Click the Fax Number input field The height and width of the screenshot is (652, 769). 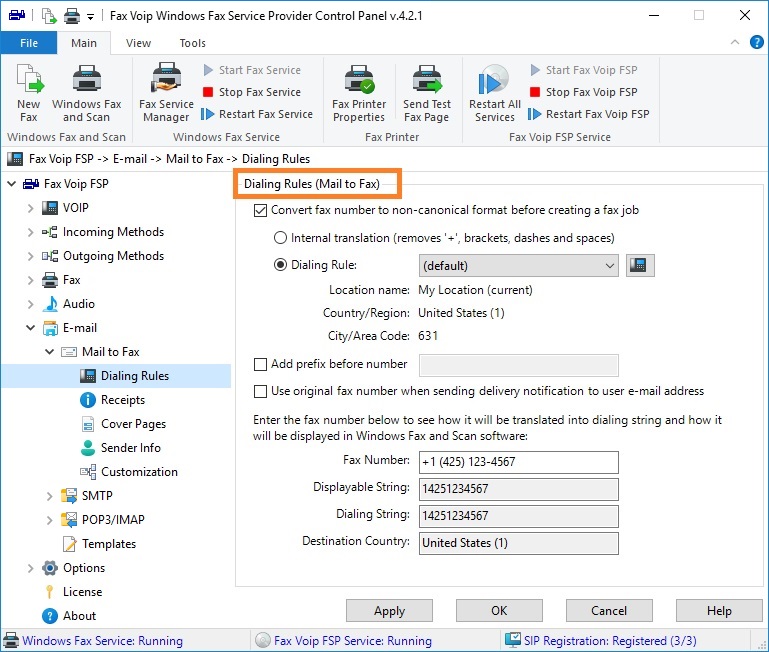coord(519,462)
